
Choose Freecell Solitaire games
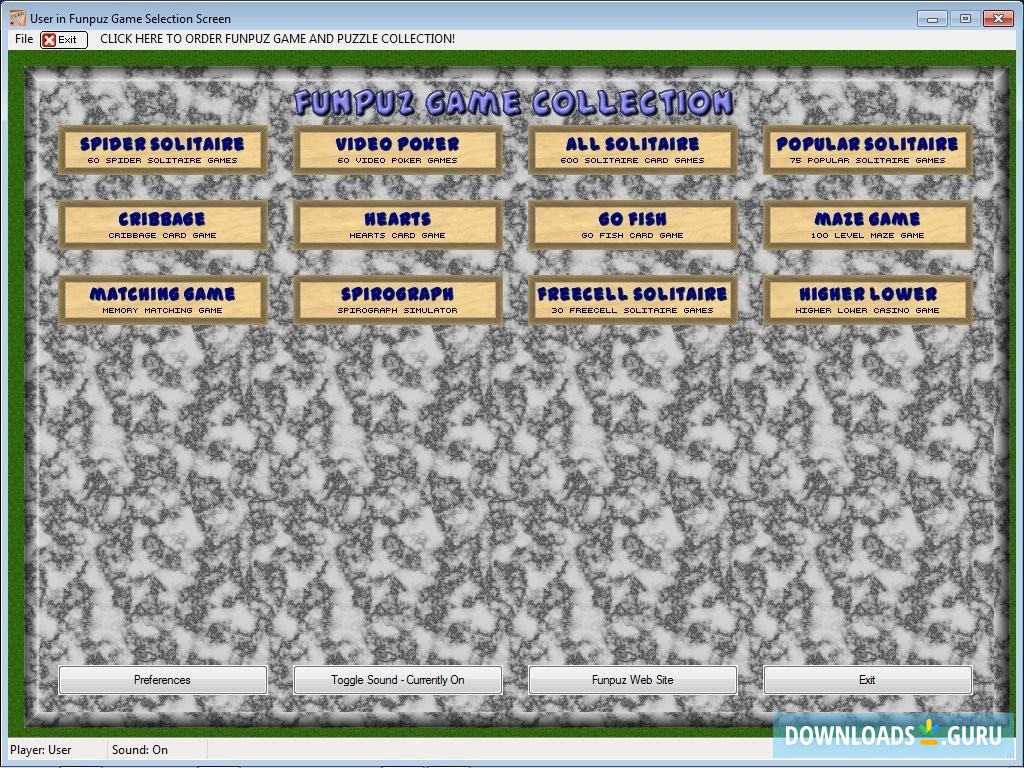pyautogui.click(x=633, y=301)
